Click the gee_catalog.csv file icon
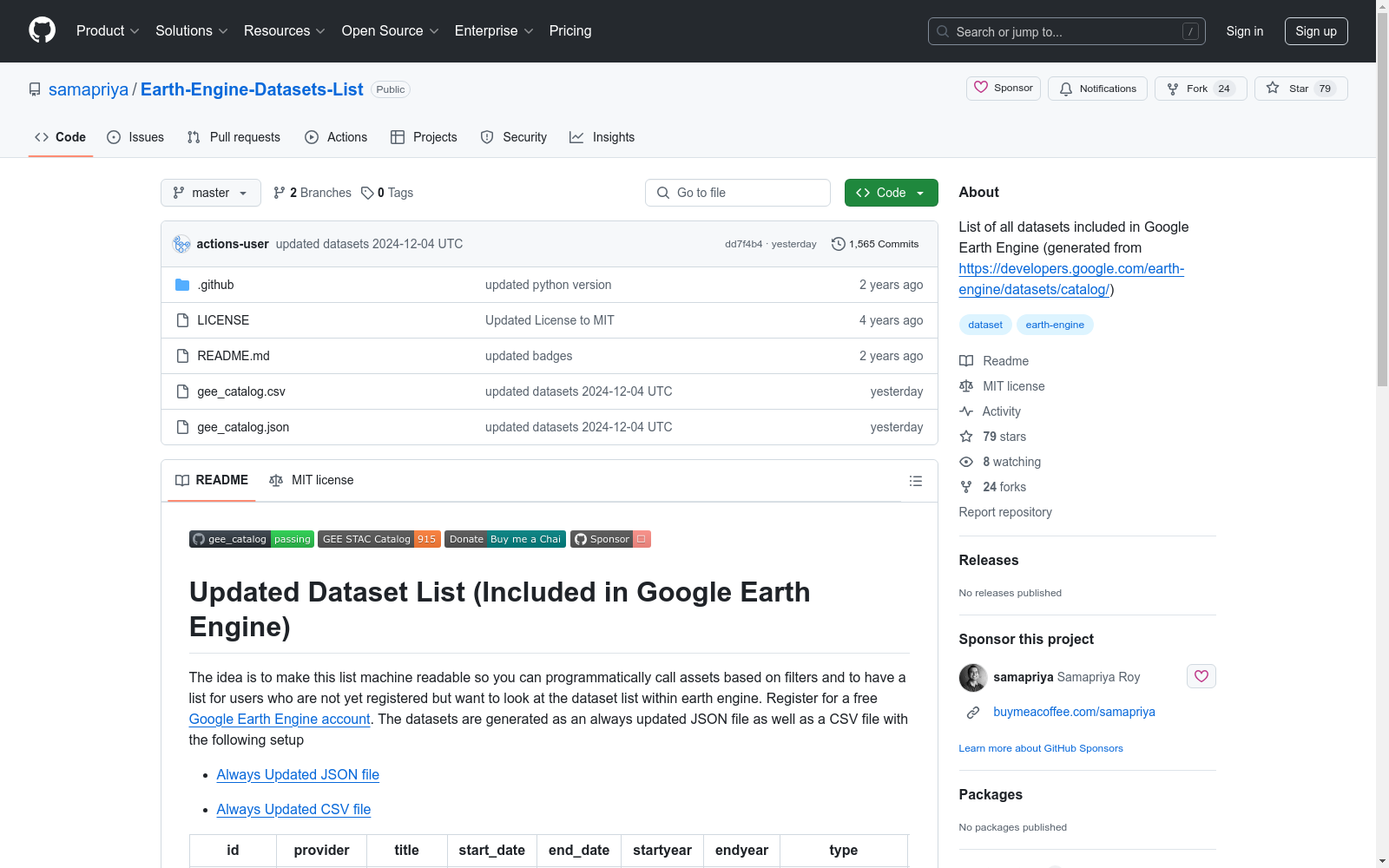 (x=182, y=391)
